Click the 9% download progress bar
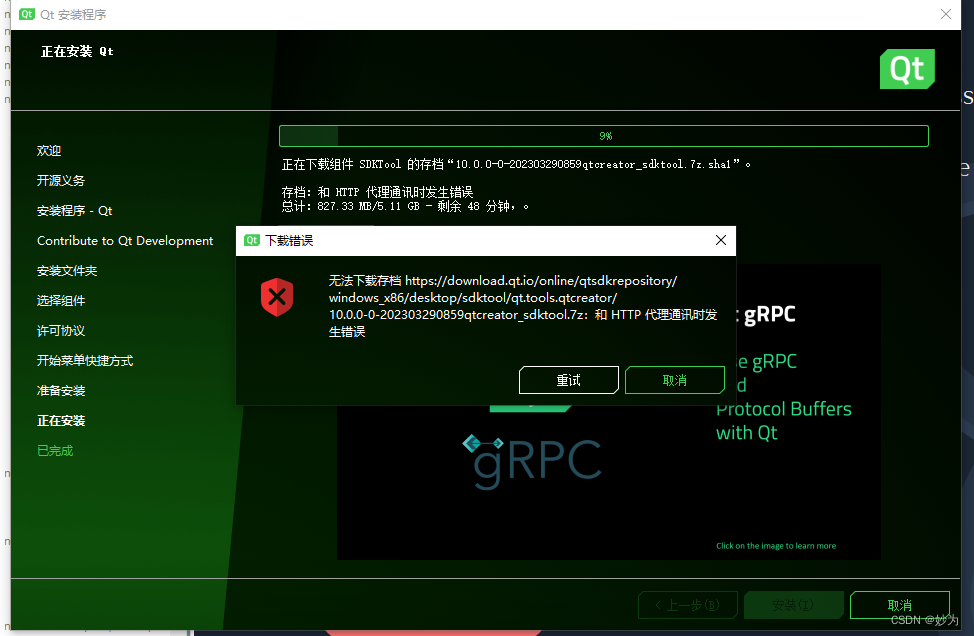The image size is (974, 636). pos(604,136)
